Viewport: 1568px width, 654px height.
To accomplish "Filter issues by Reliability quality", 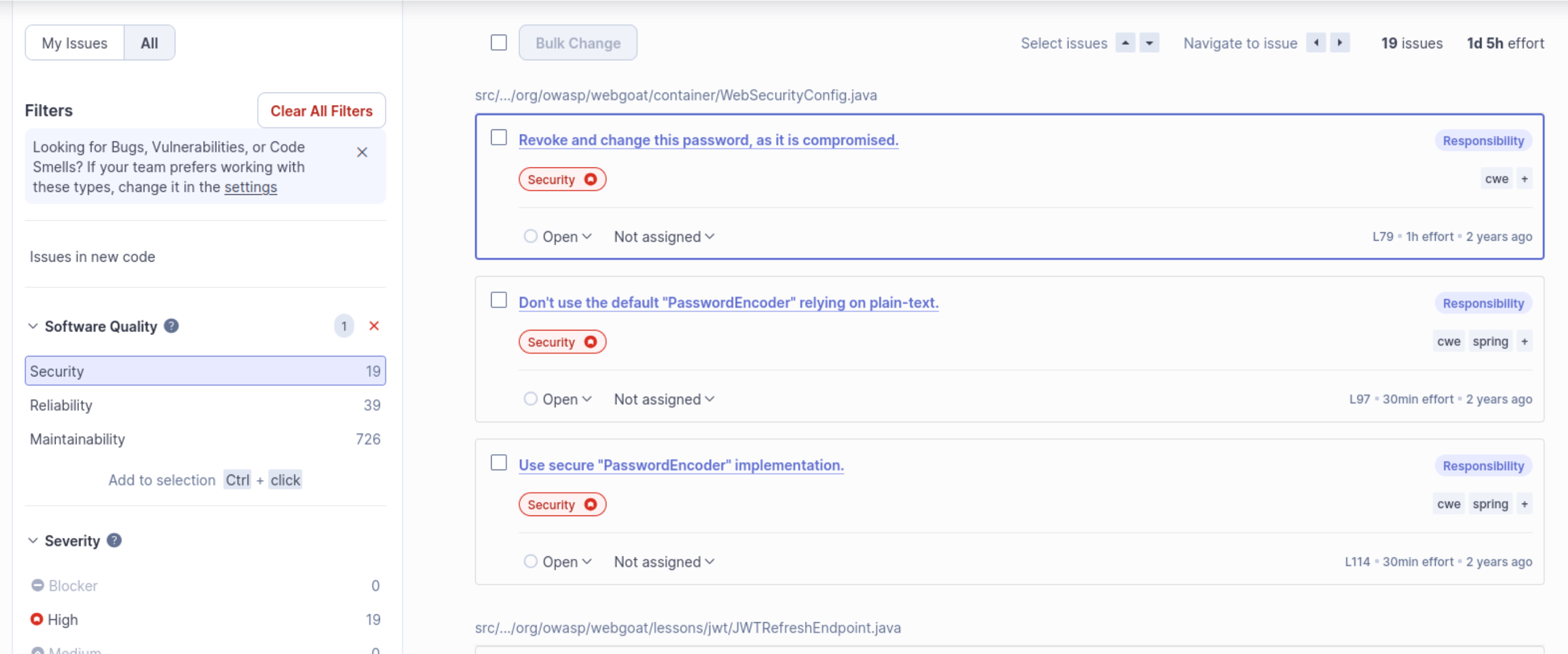I will click(205, 405).
